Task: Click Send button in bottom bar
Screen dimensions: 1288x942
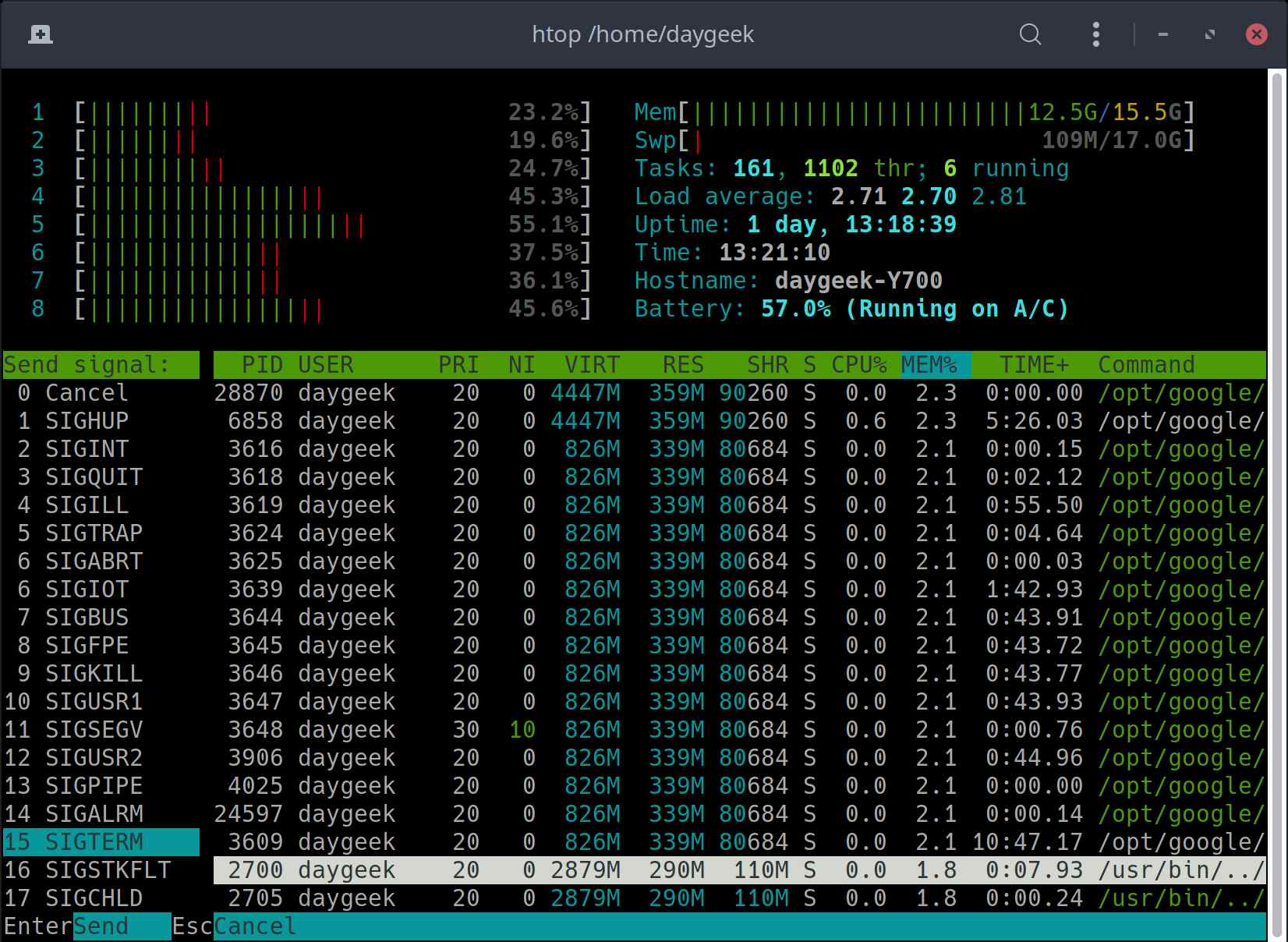Action: click(x=101, y=926)
